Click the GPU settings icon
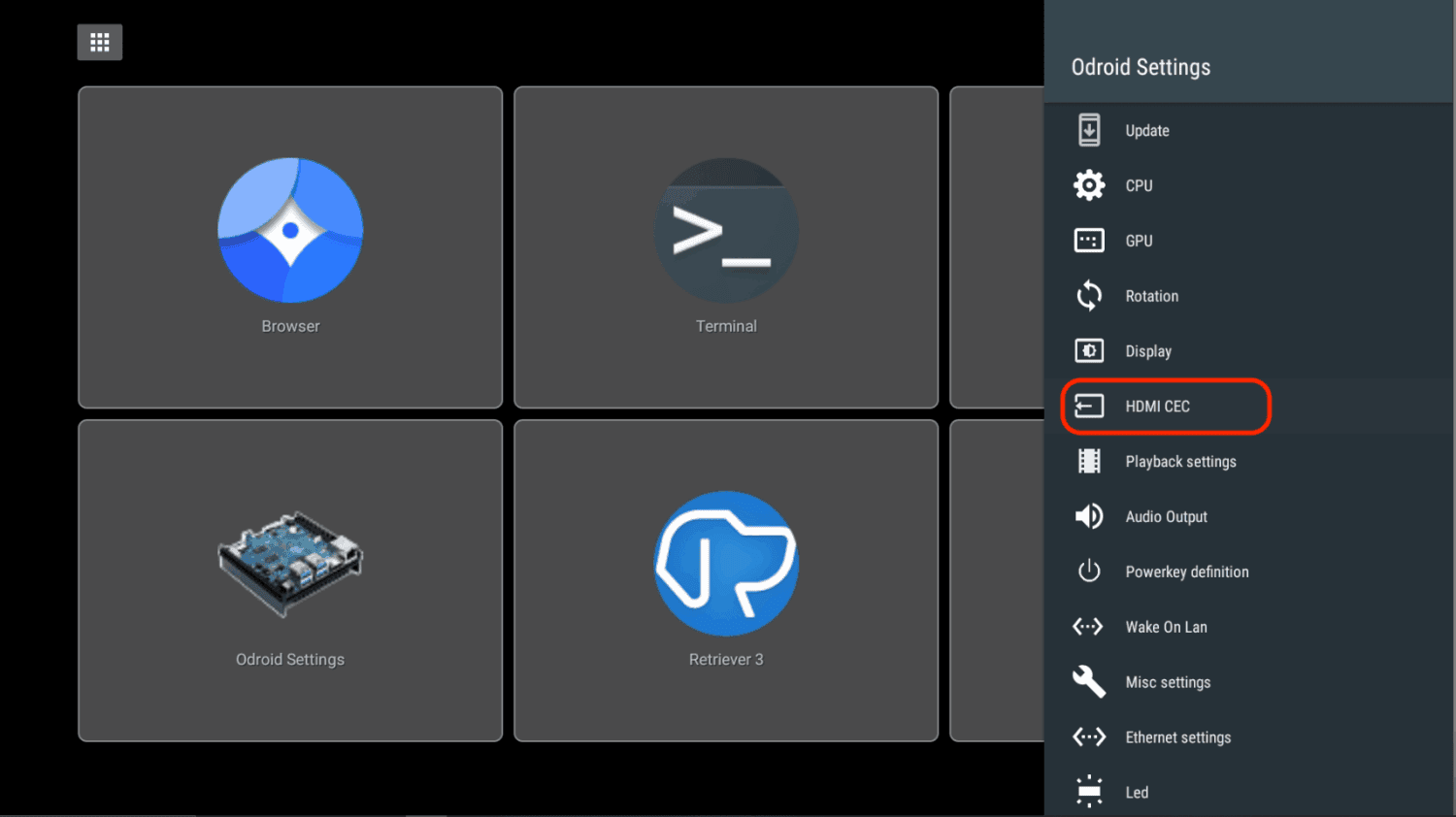Viewport: 1456px width, 817px height. 1089,241
